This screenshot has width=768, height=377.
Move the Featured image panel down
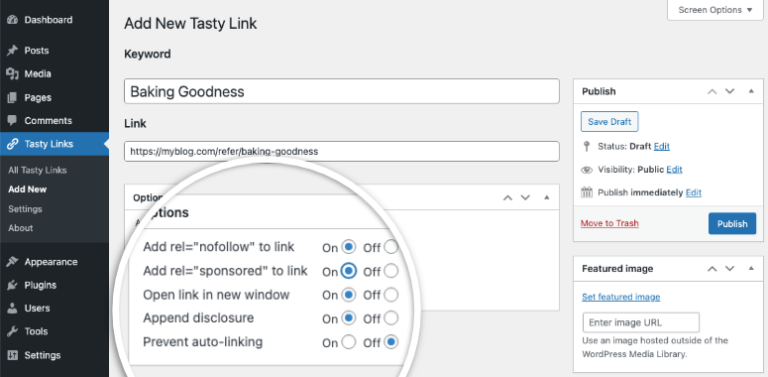[730, 268]
